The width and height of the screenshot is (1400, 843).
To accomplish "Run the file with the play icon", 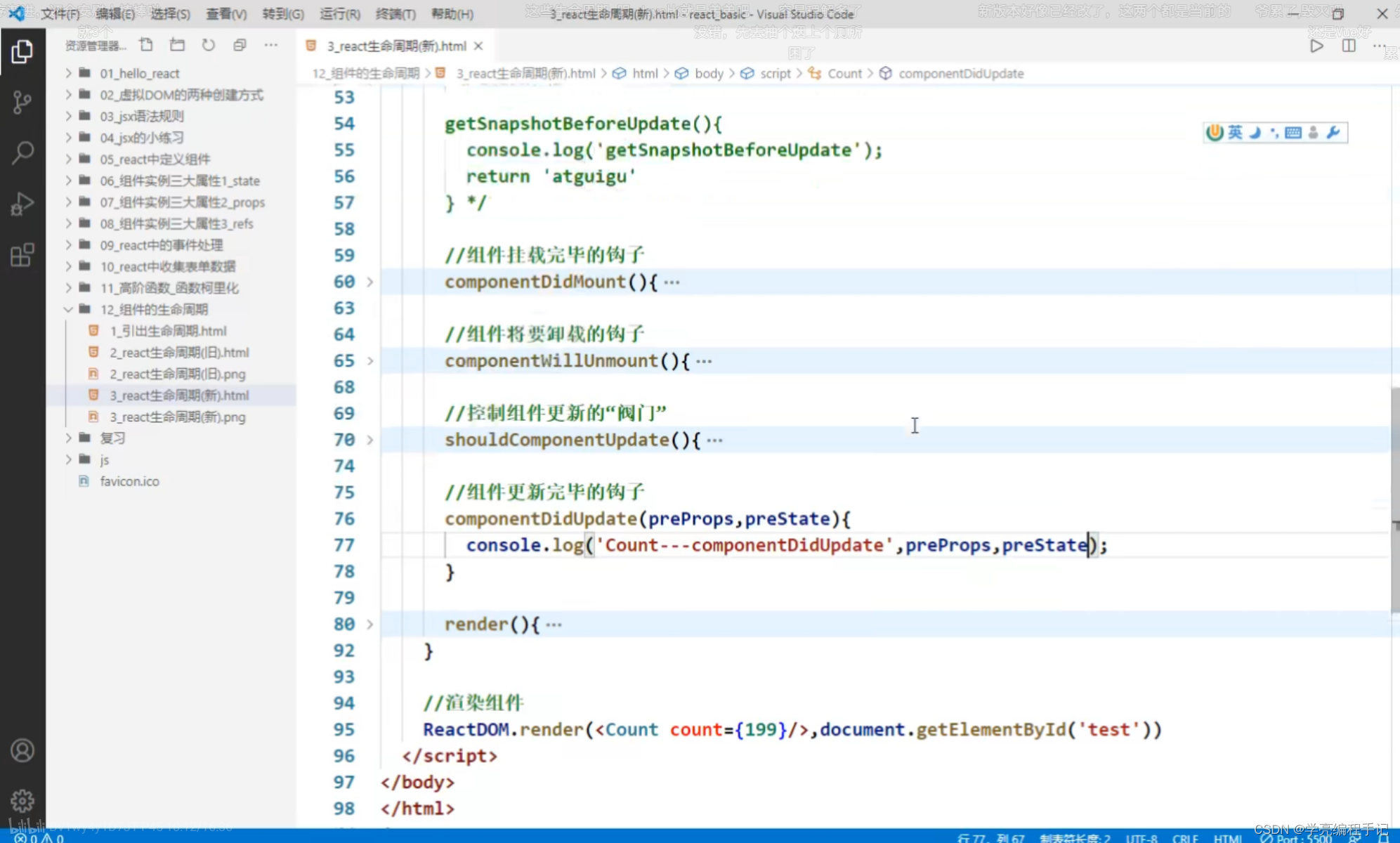I will (x=1317, y=46).
